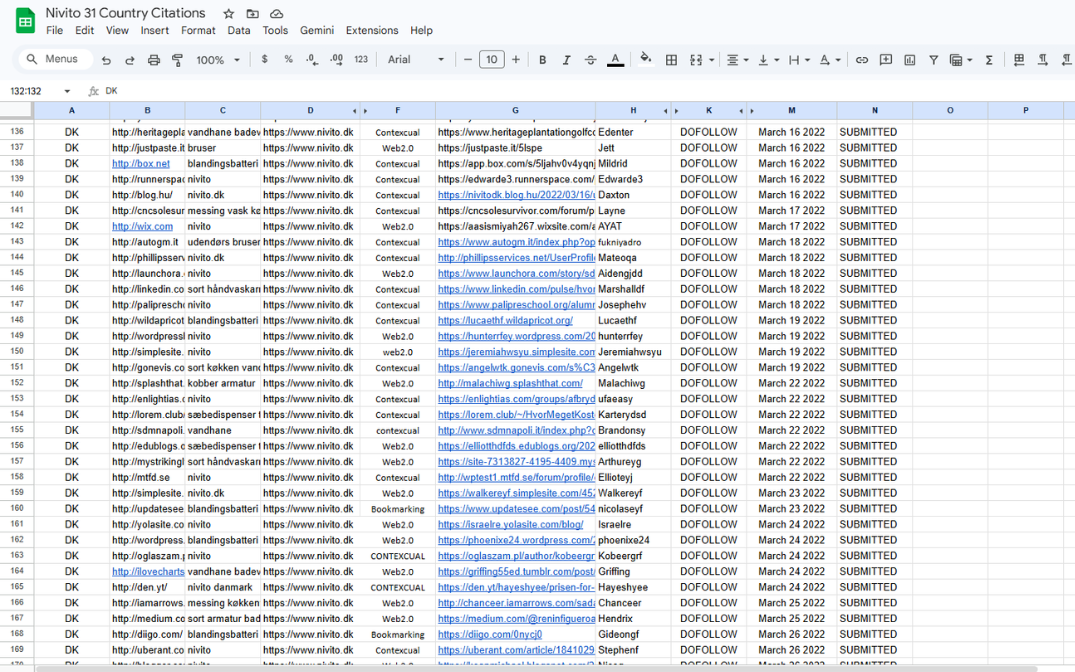
Task: Open the zoom 100% dropdown
Action: coord(218,60)
